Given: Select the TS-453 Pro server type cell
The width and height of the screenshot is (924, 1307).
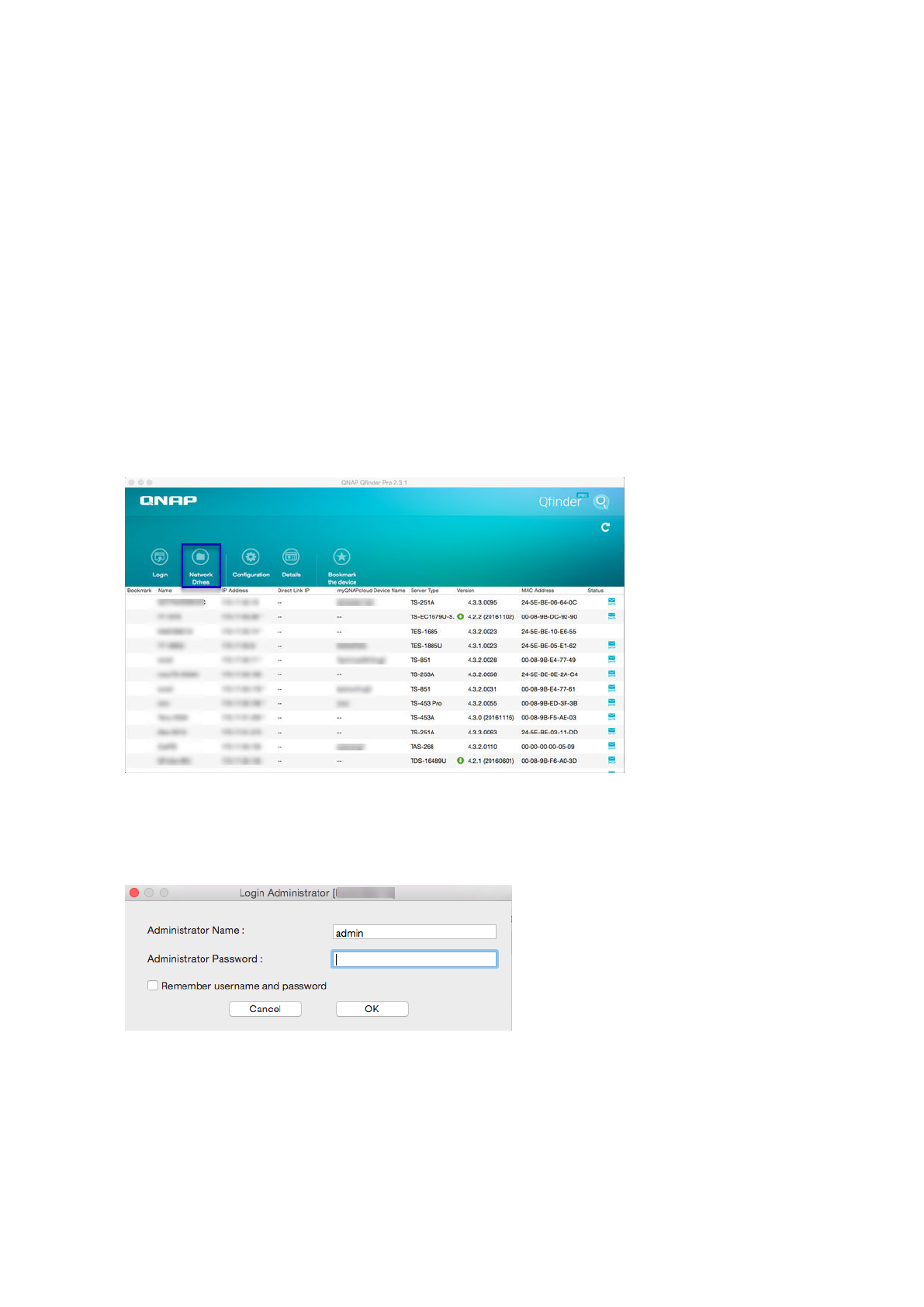Looking at the screenshot, I should click(426, 703).
